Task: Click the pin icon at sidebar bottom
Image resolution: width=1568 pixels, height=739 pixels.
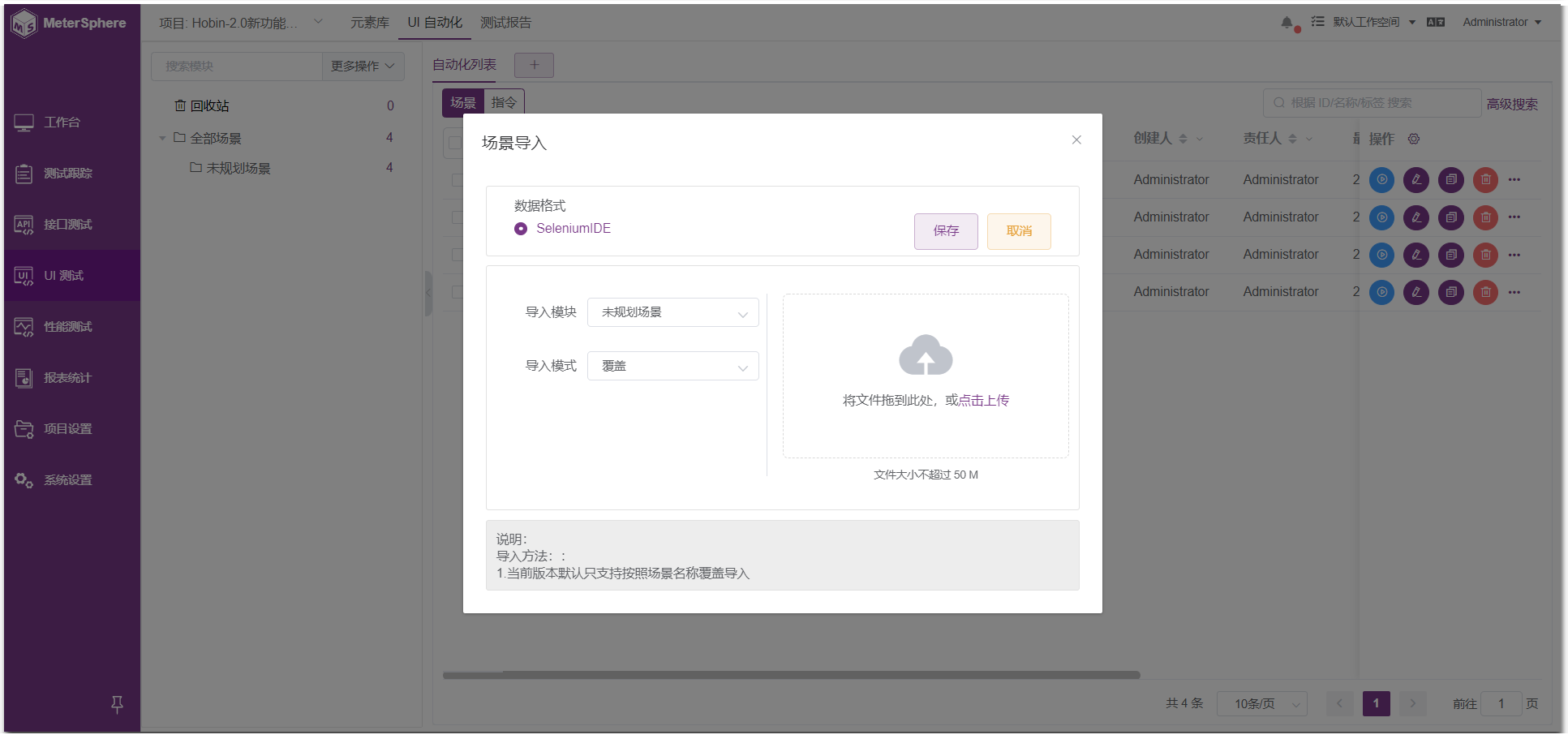Action: 117,704
